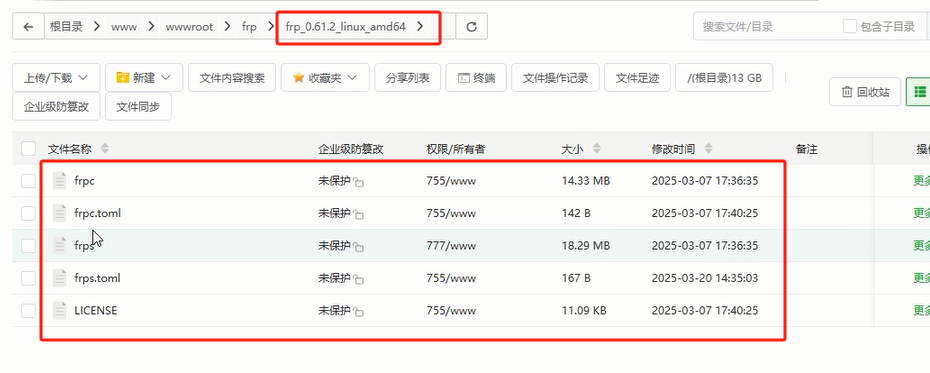The width and height of the screenshot is (930, 373).
Task: Open the 新建 dropdown menu
Action: tap(144, 78)
